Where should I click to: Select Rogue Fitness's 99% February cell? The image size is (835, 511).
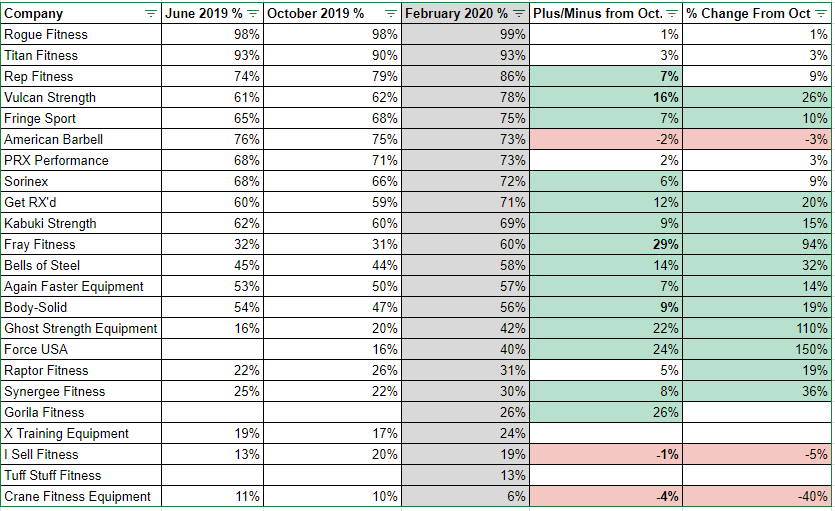tap(513, 34)
